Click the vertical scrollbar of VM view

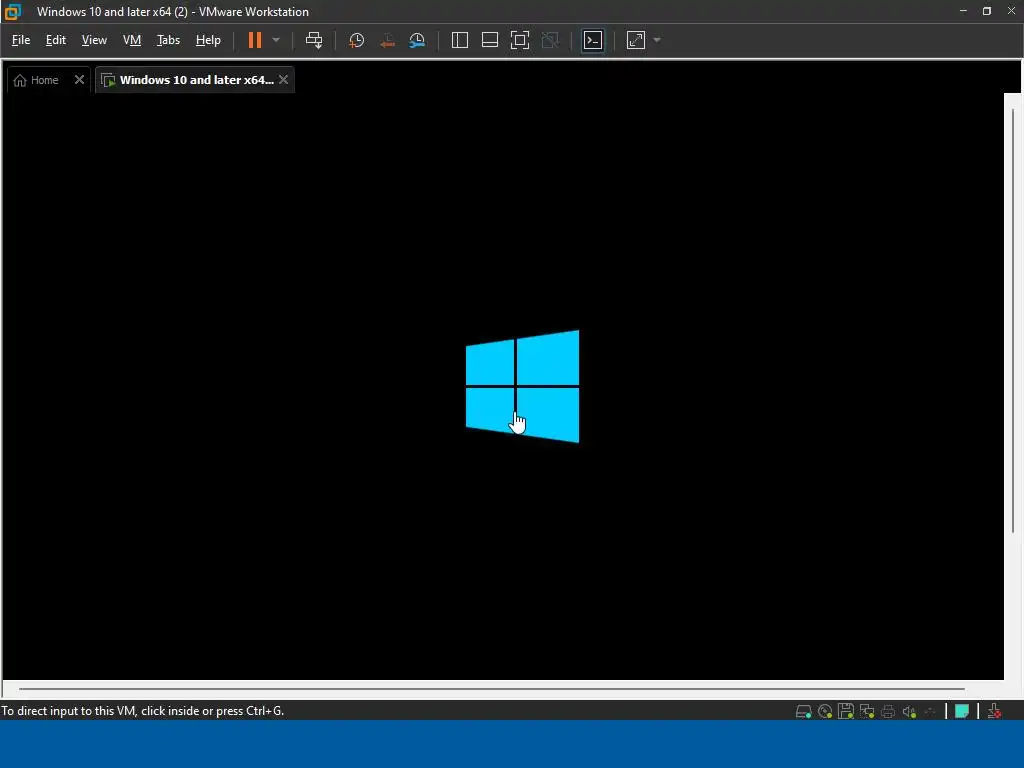pyautogui.click(x=1013, y=320)
